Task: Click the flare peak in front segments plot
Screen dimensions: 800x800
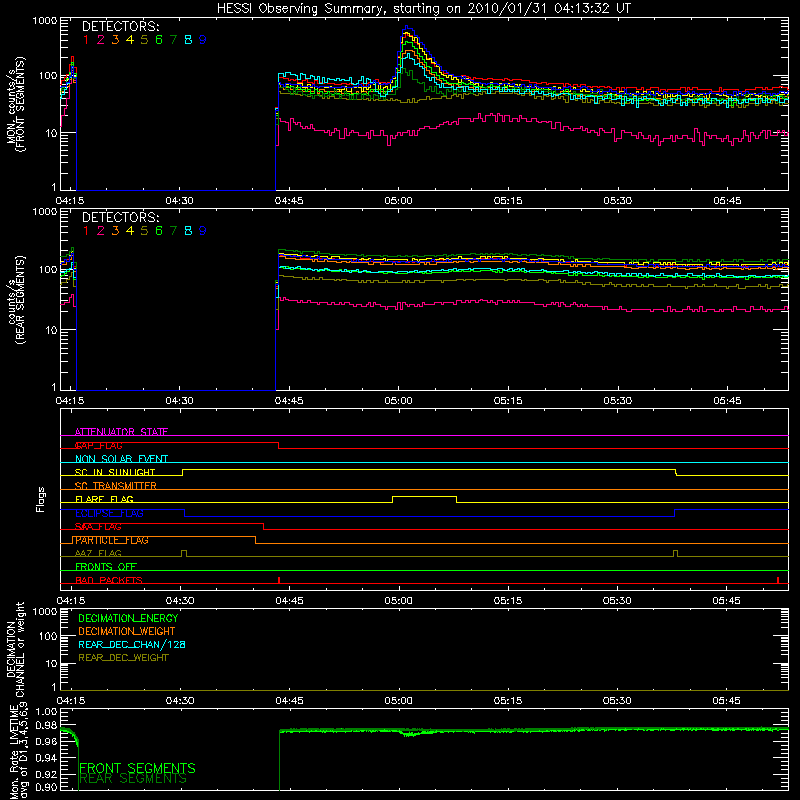Action: click(407, 27)
